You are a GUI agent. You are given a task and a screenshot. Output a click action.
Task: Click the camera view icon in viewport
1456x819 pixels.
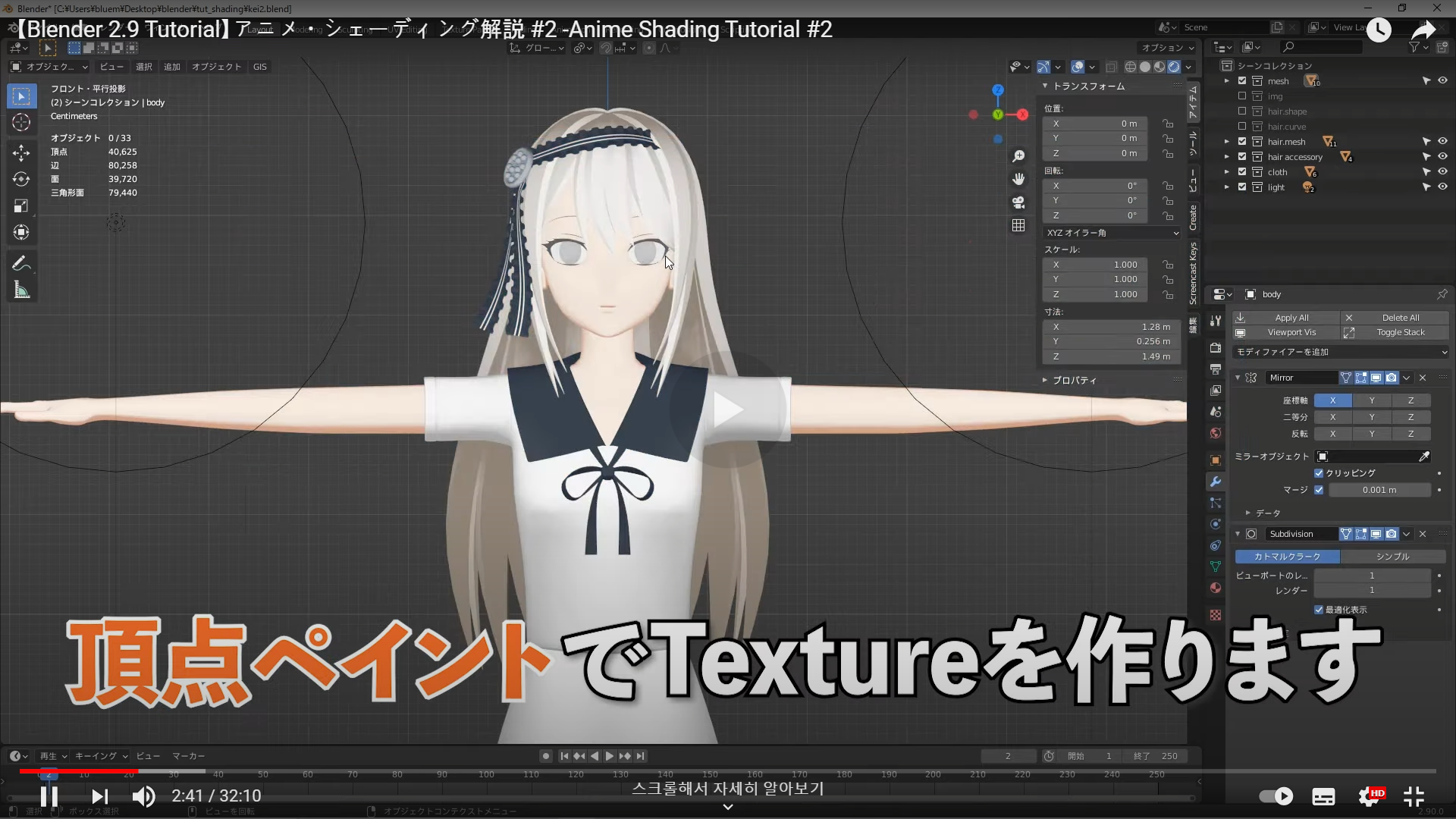pos(1018,202)
